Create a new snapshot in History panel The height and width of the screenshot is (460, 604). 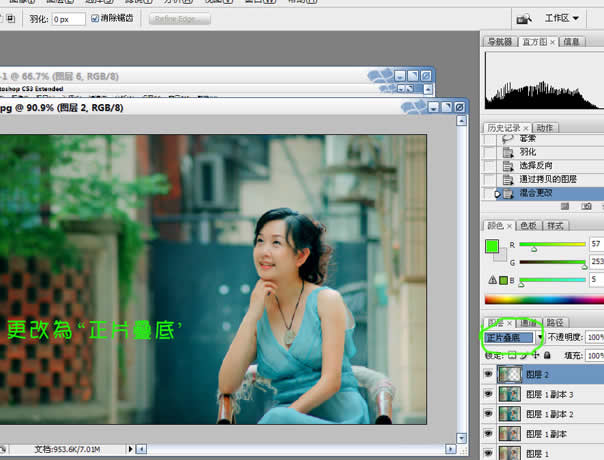pyautogui.click(x=586, y=206)
